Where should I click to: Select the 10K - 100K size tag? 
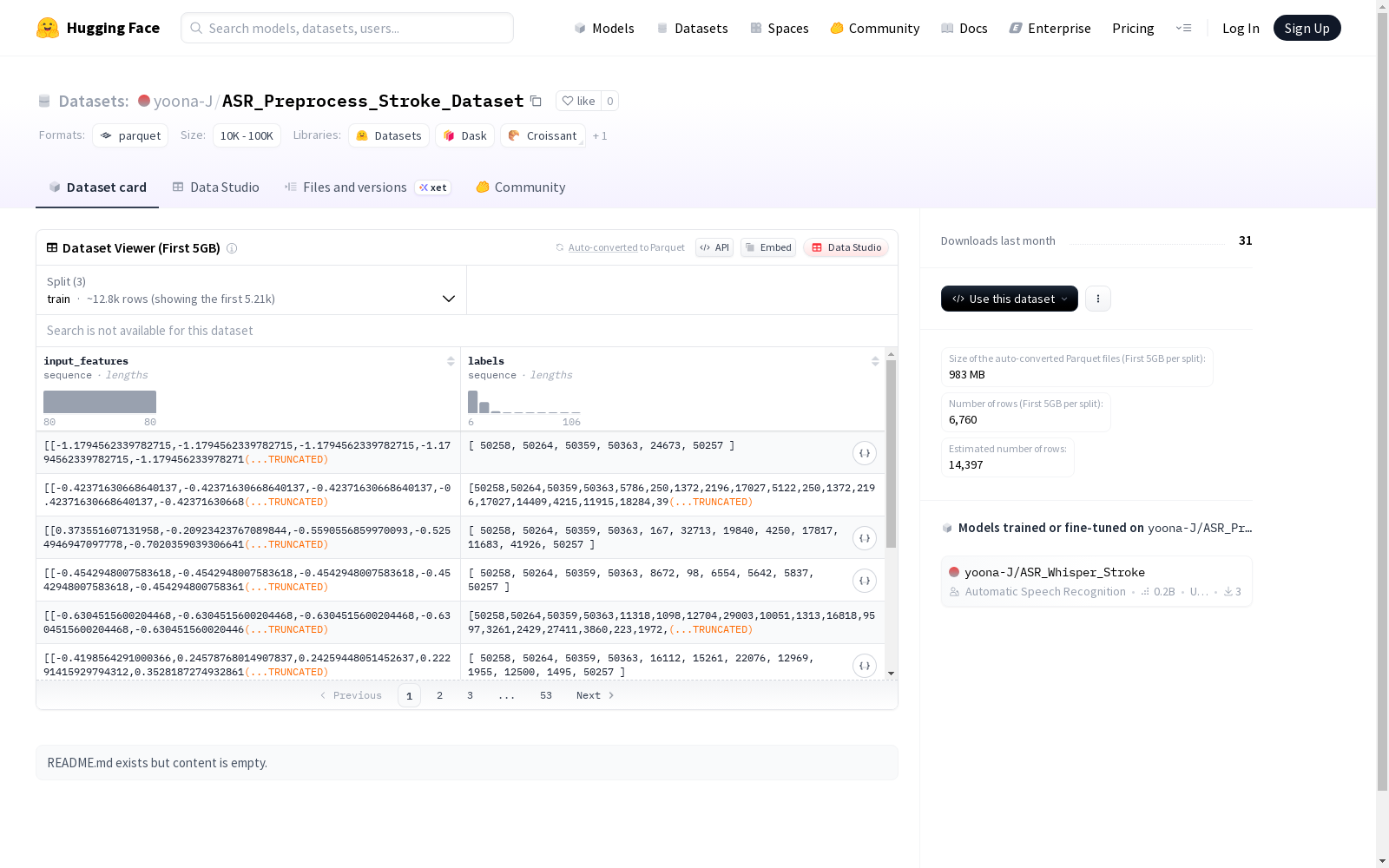coord(247,135)
